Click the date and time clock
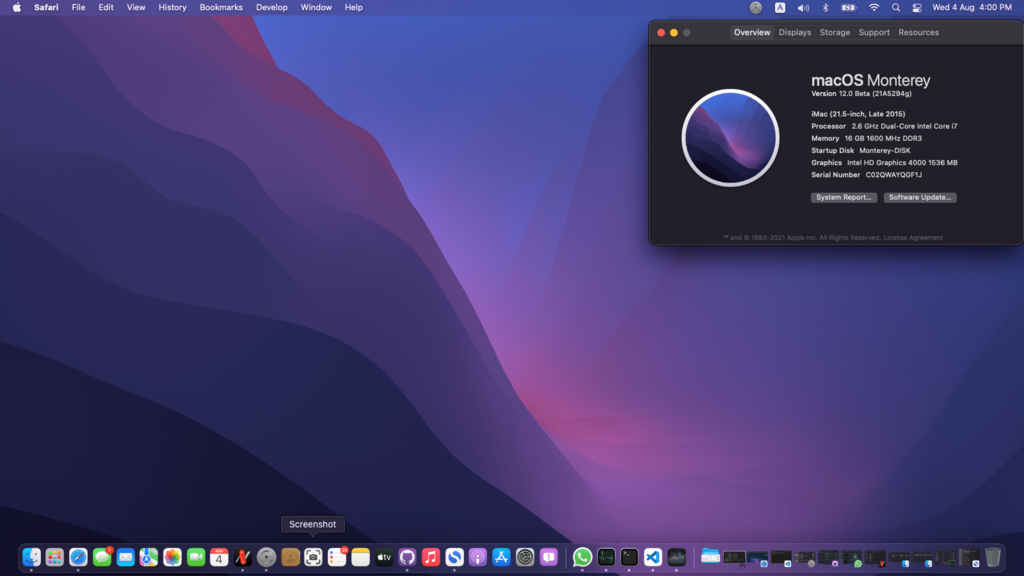Viewport: 1024px width, 576px height. (x=972, y=7)
